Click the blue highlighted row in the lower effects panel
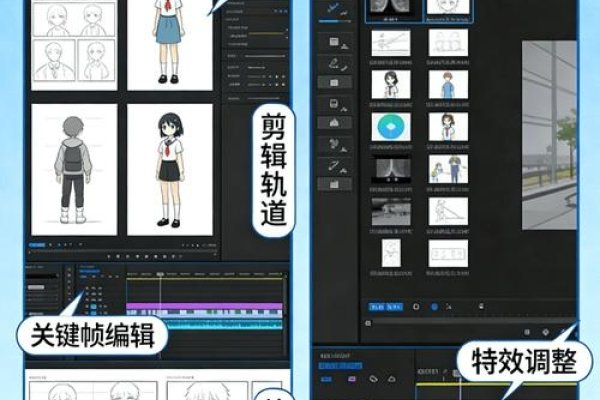Image resolution: width=600 pixels, height=400 pixels. point(340,366)
